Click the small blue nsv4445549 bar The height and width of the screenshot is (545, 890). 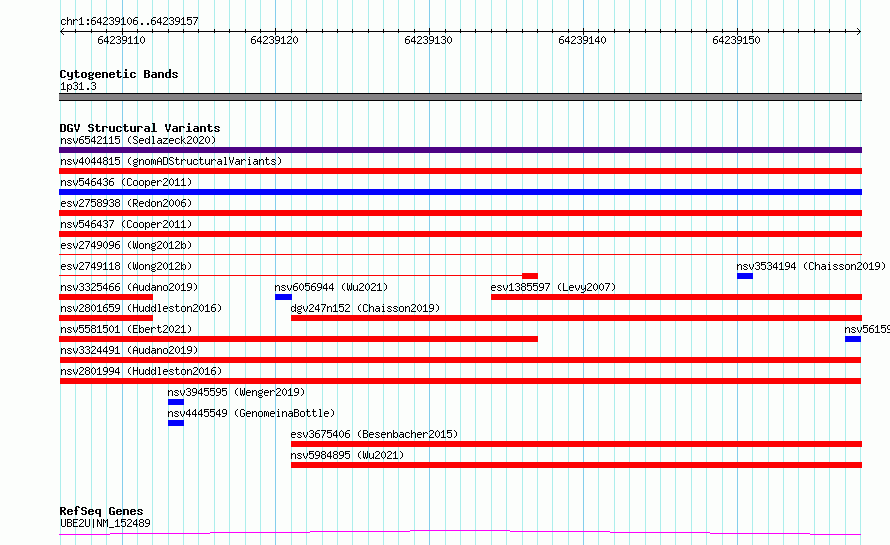click(x=176, y=423)
